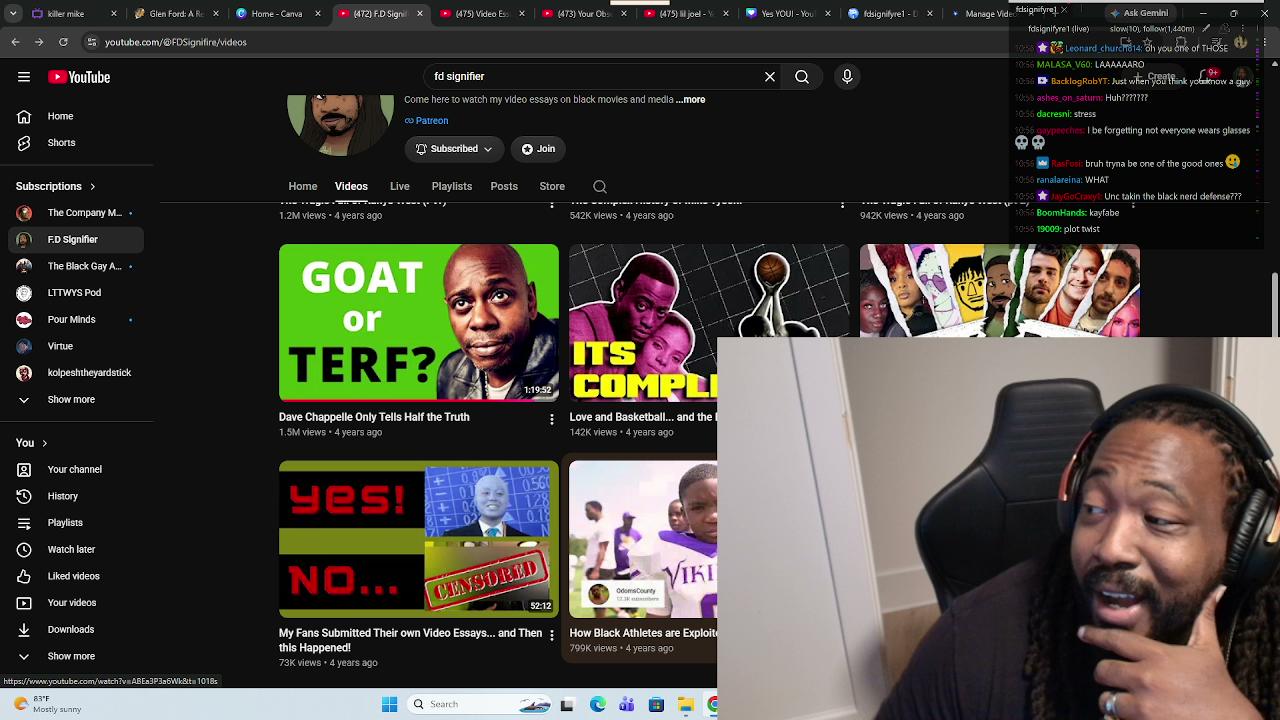Start voice search with the microphone
The height and width of the screenshot is (720, 1280).
847,77
